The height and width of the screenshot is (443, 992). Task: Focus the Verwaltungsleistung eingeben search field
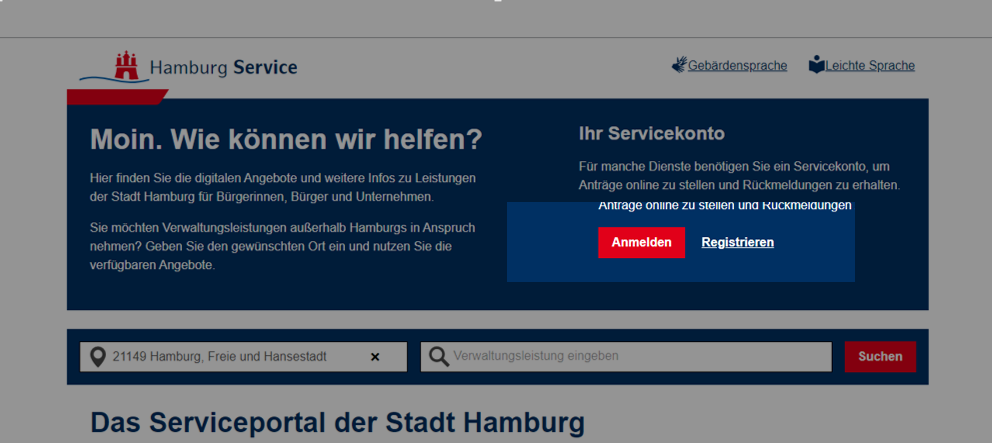tap(626, 356)
